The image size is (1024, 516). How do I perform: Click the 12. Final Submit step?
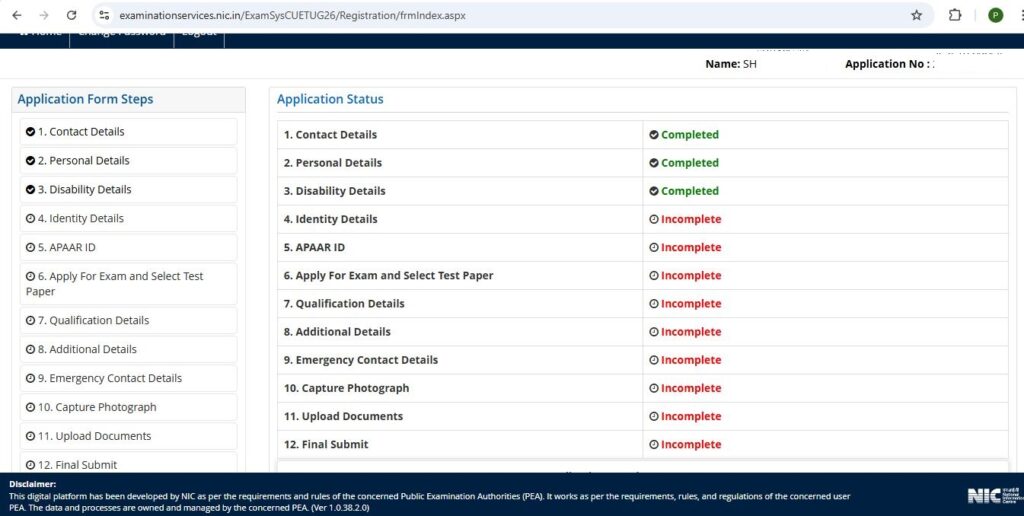tap(128, 464)
